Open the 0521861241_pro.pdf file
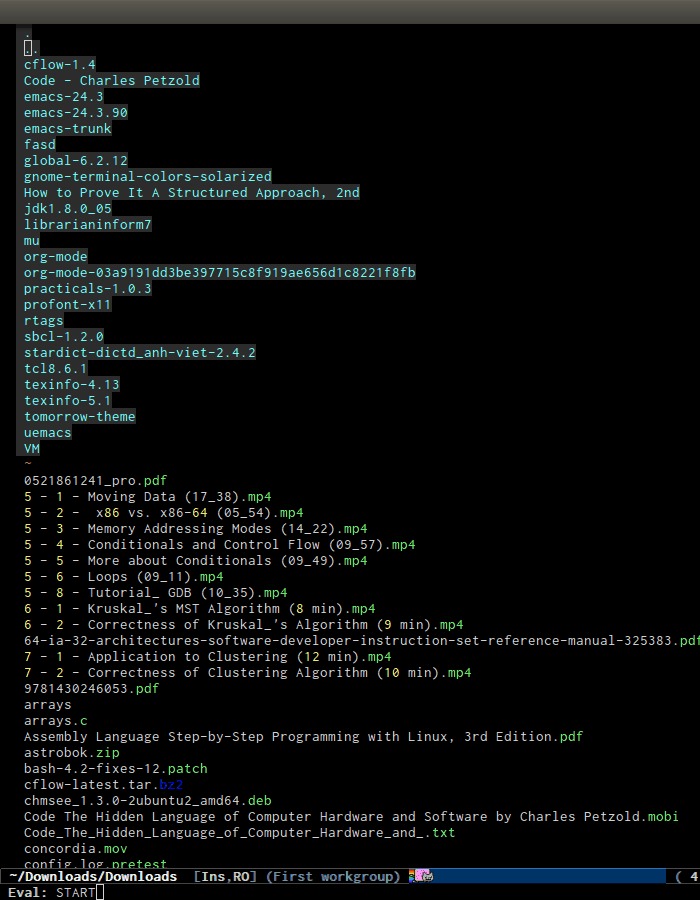The width and height of the screenshot is (700, 900). click(96, 480)
